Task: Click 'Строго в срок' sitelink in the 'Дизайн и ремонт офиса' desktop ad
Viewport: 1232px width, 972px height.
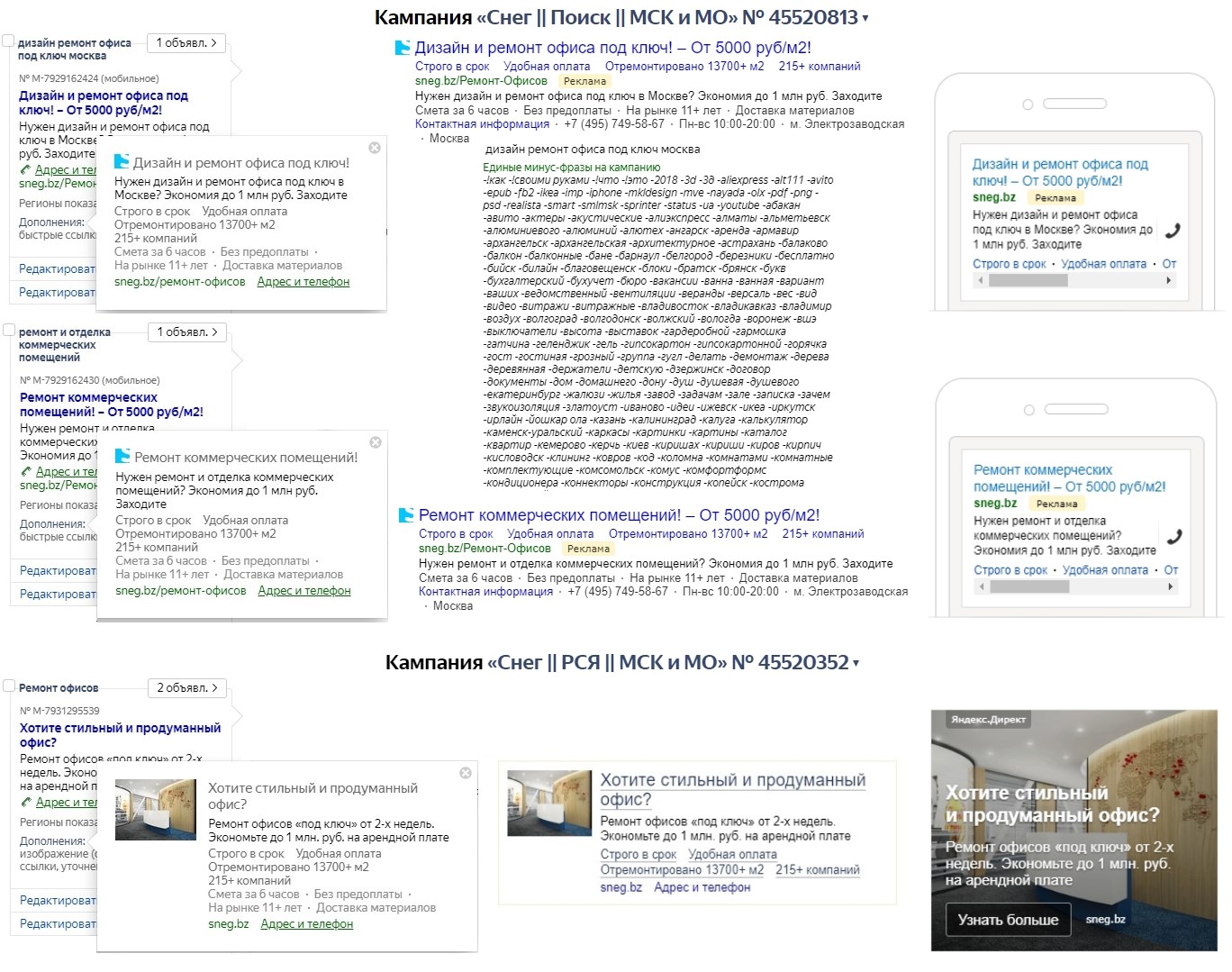Action: (452, 67)
